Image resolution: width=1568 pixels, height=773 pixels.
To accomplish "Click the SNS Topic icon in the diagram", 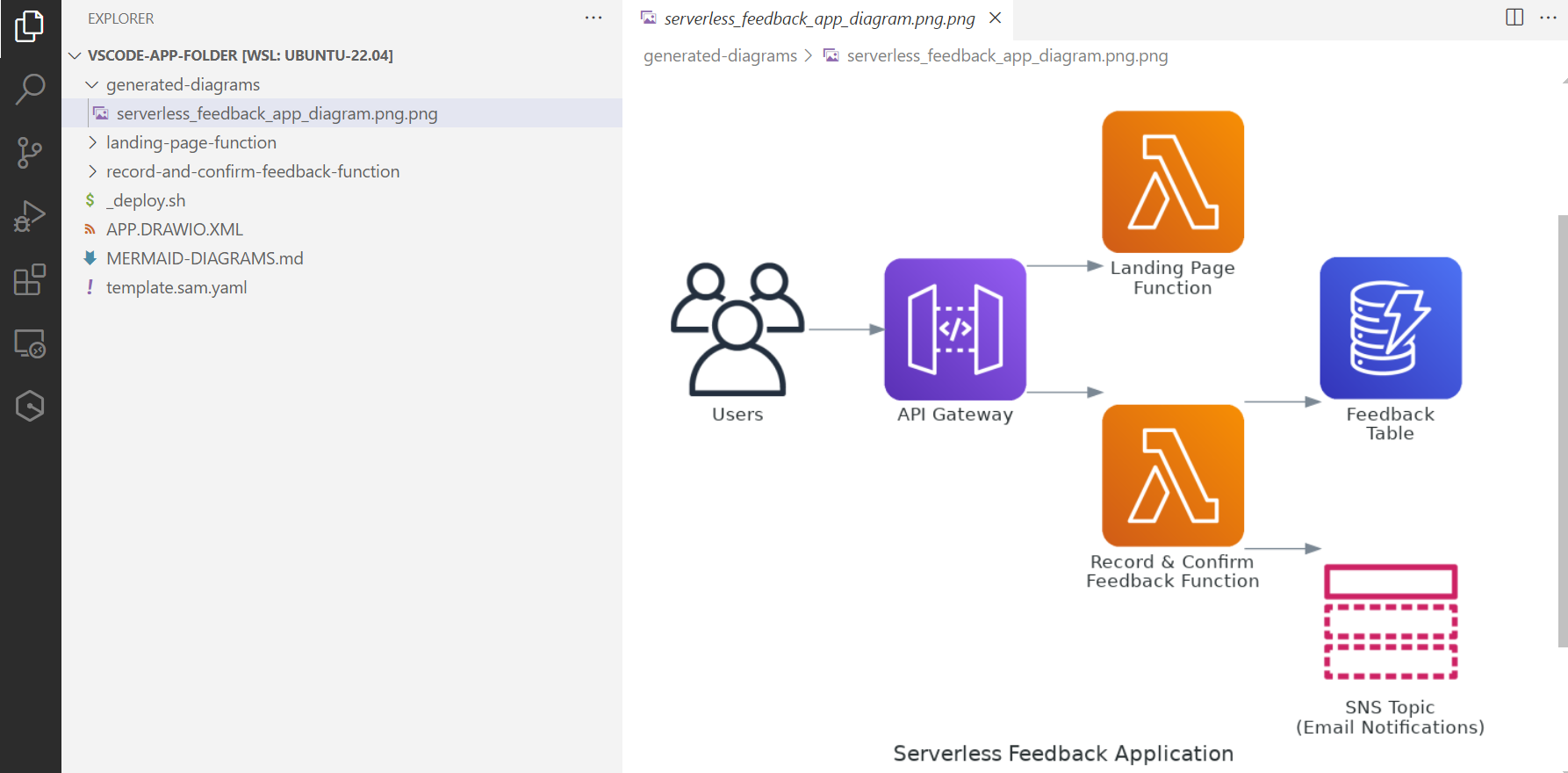I will pyautogui.click(x=1391, y=622).
